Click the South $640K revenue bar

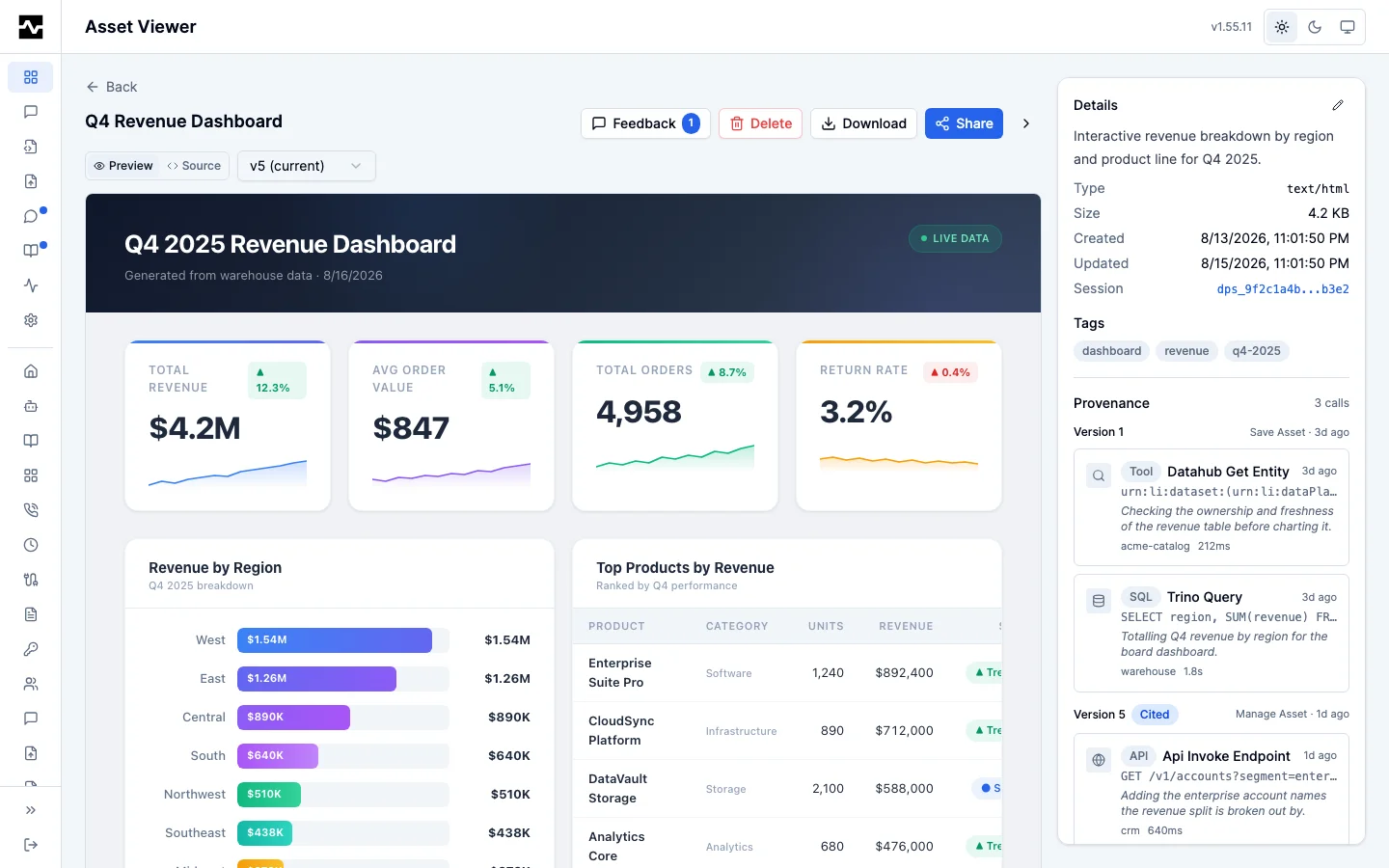(278, 756)
